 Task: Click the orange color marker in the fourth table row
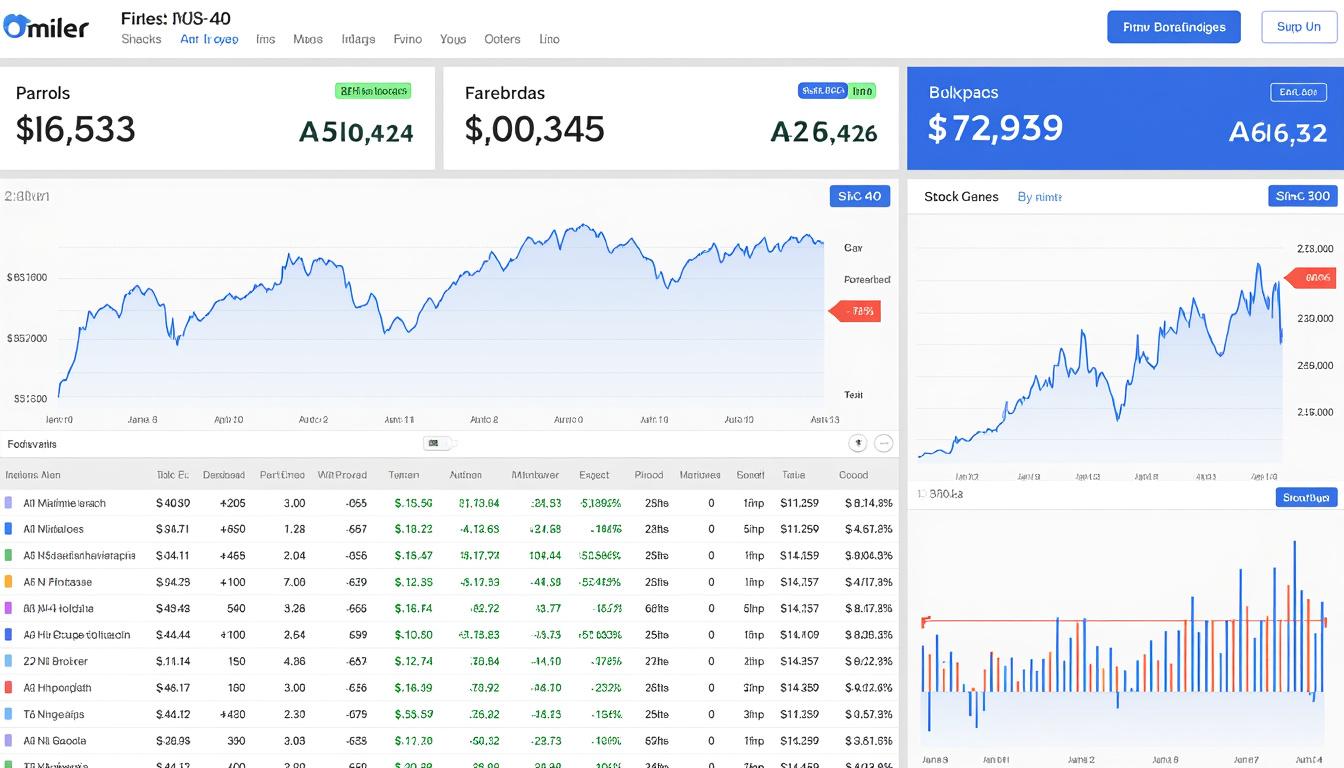(9, 582)
